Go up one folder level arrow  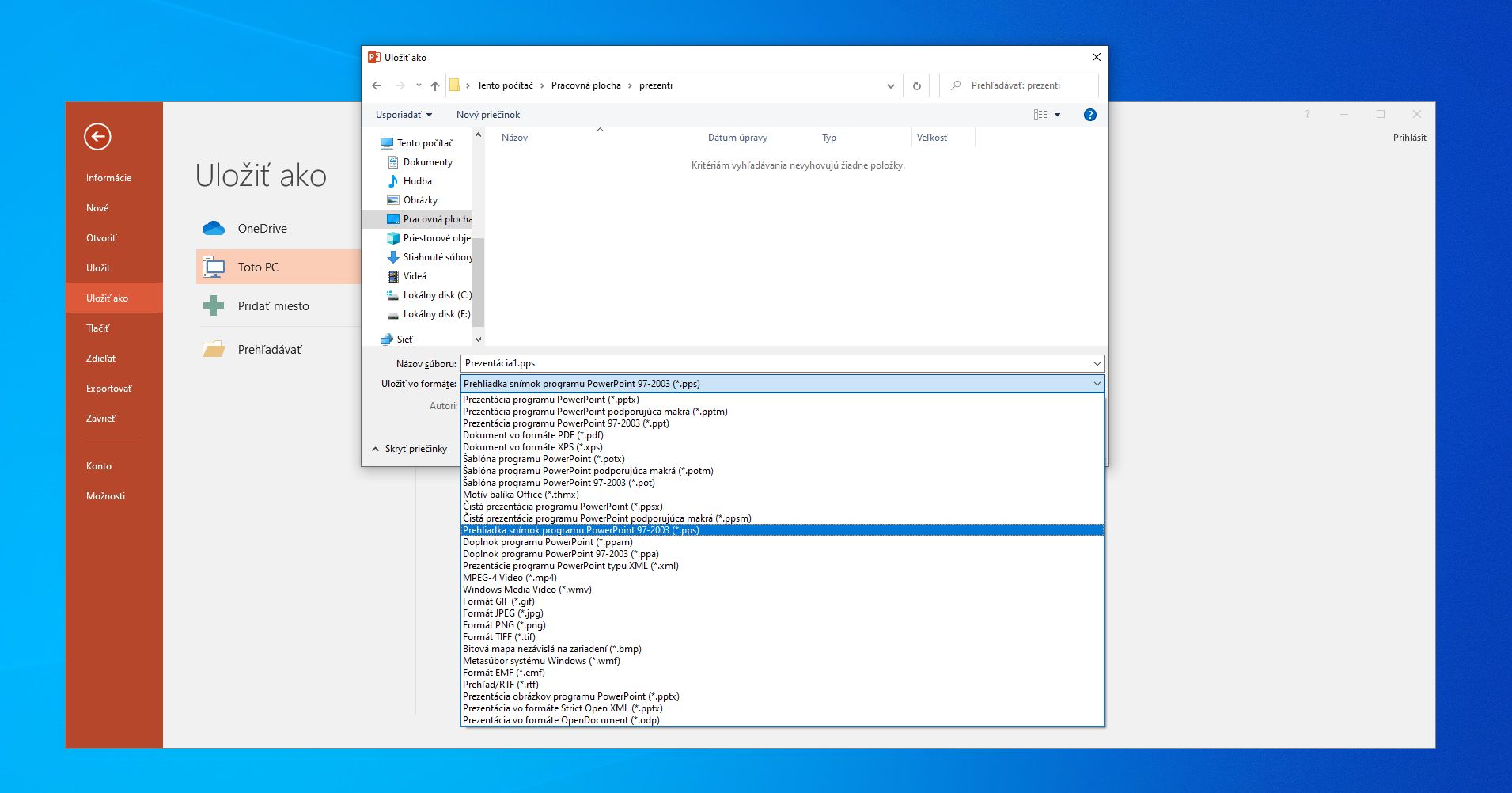pyautogui.click(x=435, y=85)
